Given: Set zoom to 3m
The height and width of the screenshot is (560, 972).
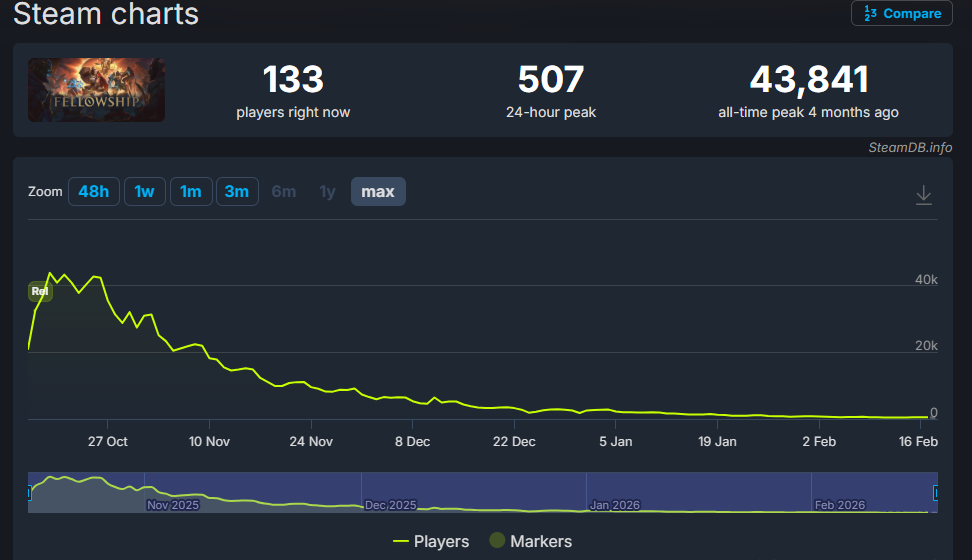Looking at the screenshot, I should pos(237,192).
